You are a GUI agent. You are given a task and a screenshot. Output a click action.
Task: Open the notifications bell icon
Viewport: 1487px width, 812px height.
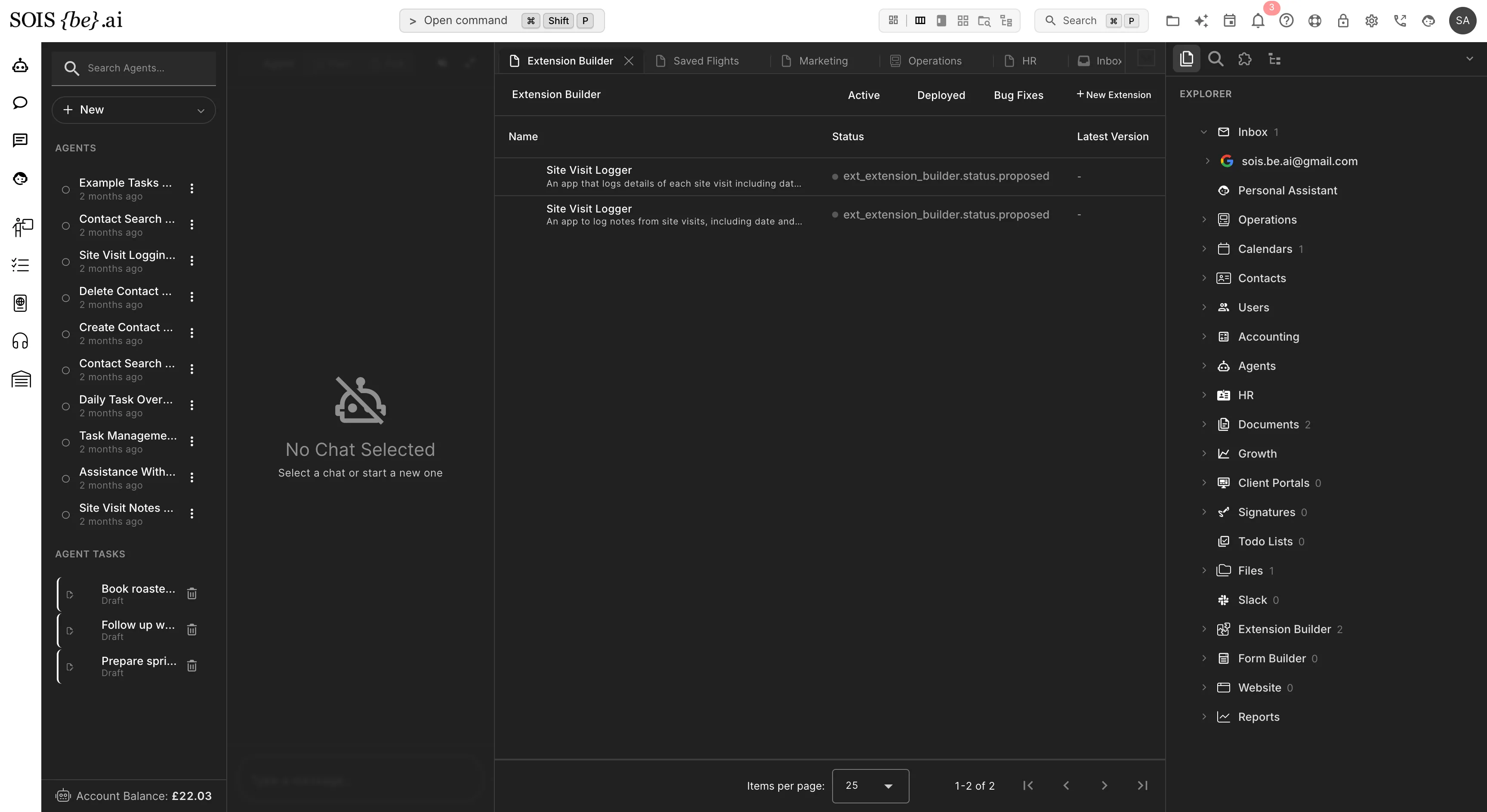click(x=1258, y=21)
